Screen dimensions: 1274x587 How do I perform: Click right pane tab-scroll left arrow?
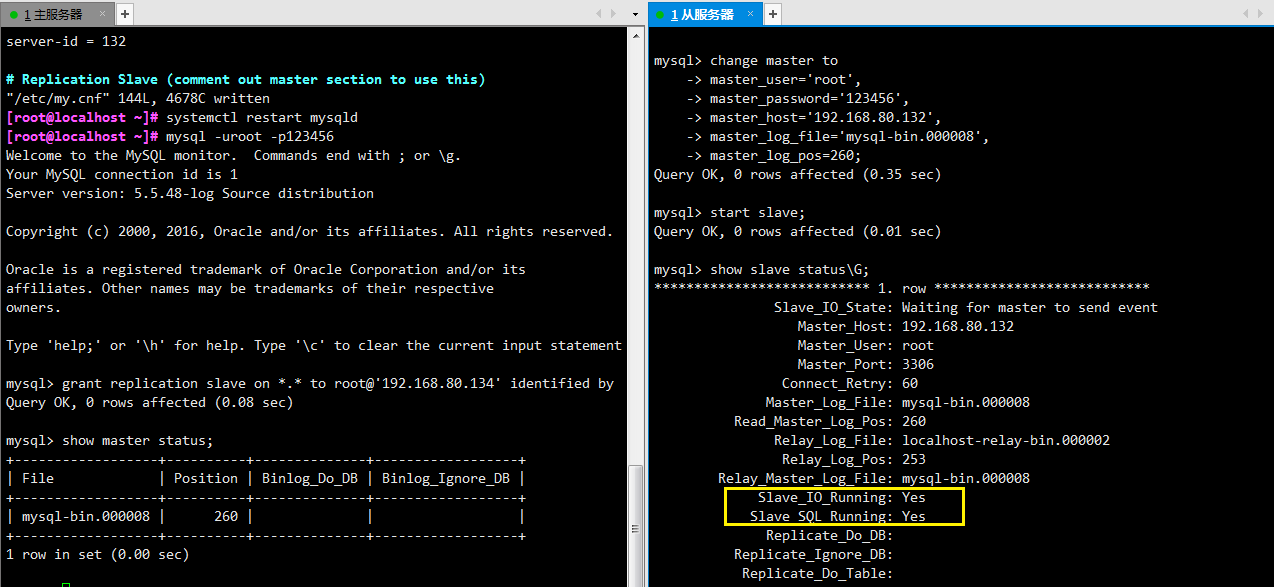coord(1245,14)
